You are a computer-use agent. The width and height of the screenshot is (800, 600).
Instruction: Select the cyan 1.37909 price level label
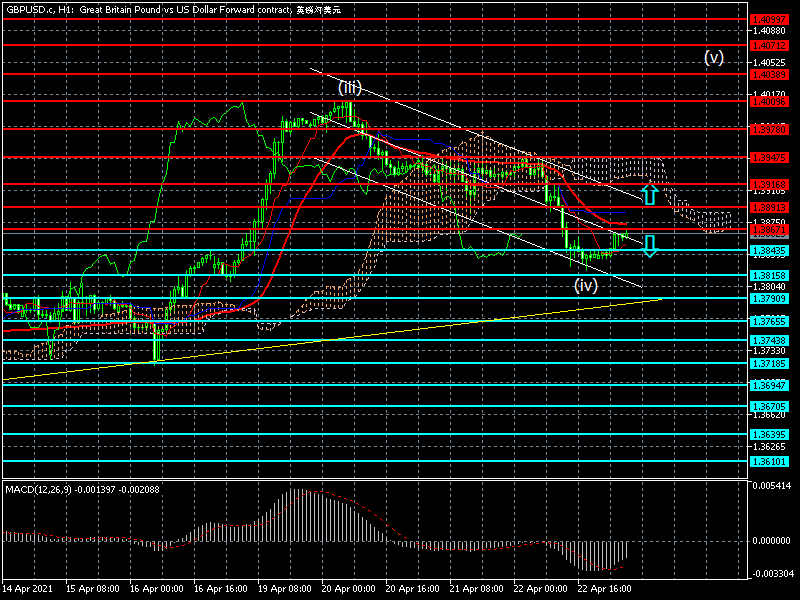pyautogui.click(x=769, y=298)
